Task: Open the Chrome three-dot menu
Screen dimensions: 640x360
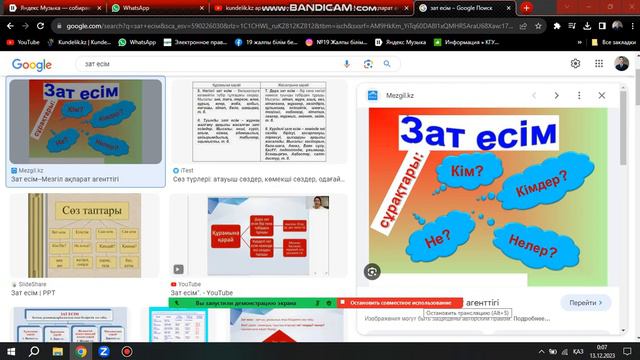Action: pyautogui.click(x=632, y=26)
